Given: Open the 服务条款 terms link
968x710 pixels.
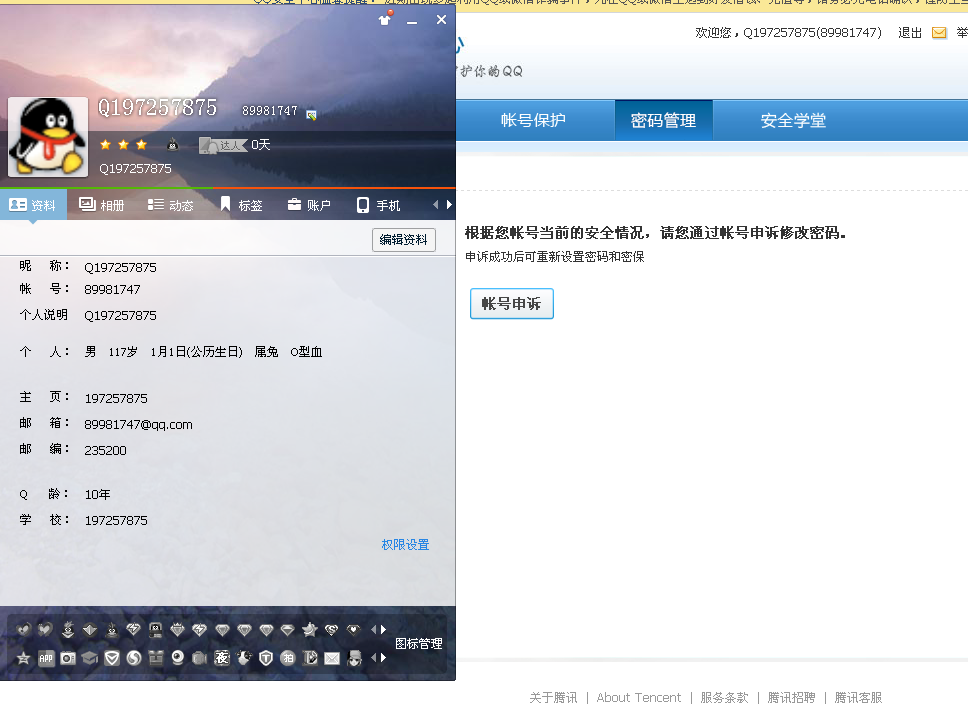Looking at the screenshot, I should pos(724,698).
